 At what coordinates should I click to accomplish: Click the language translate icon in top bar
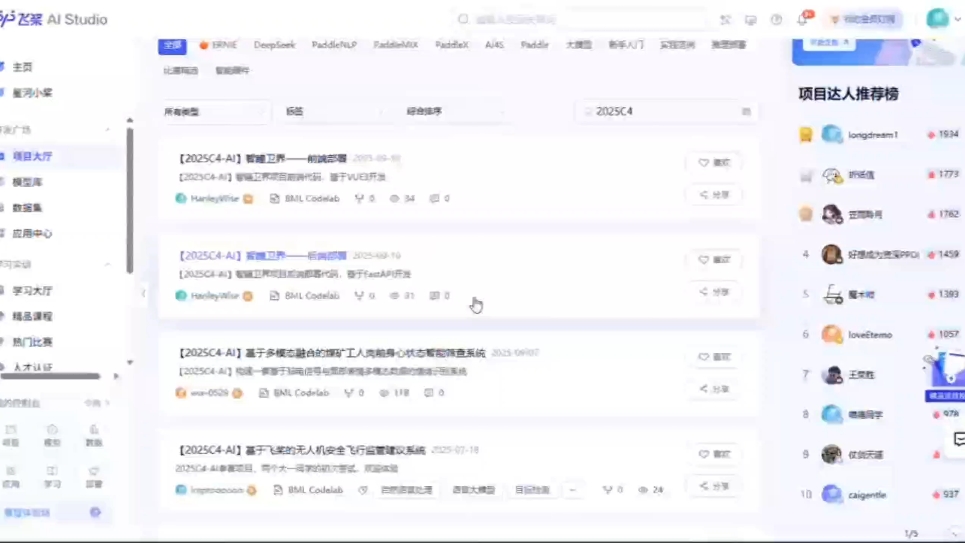pyautogui.click(x=725, y=20)
